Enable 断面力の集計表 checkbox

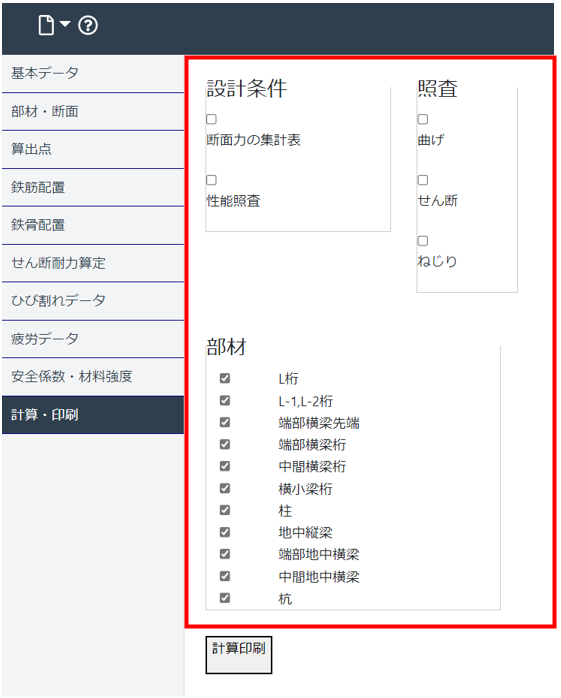pos(211,119)
